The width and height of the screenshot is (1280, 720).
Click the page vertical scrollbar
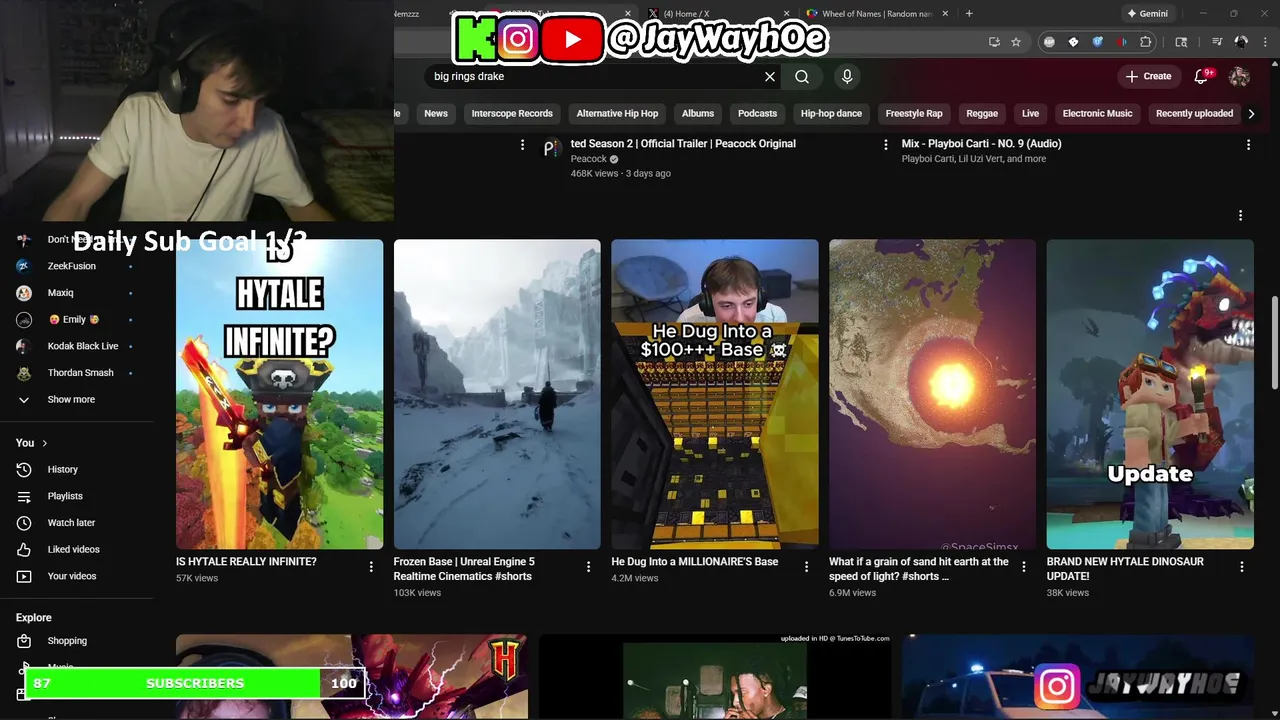1274,344
